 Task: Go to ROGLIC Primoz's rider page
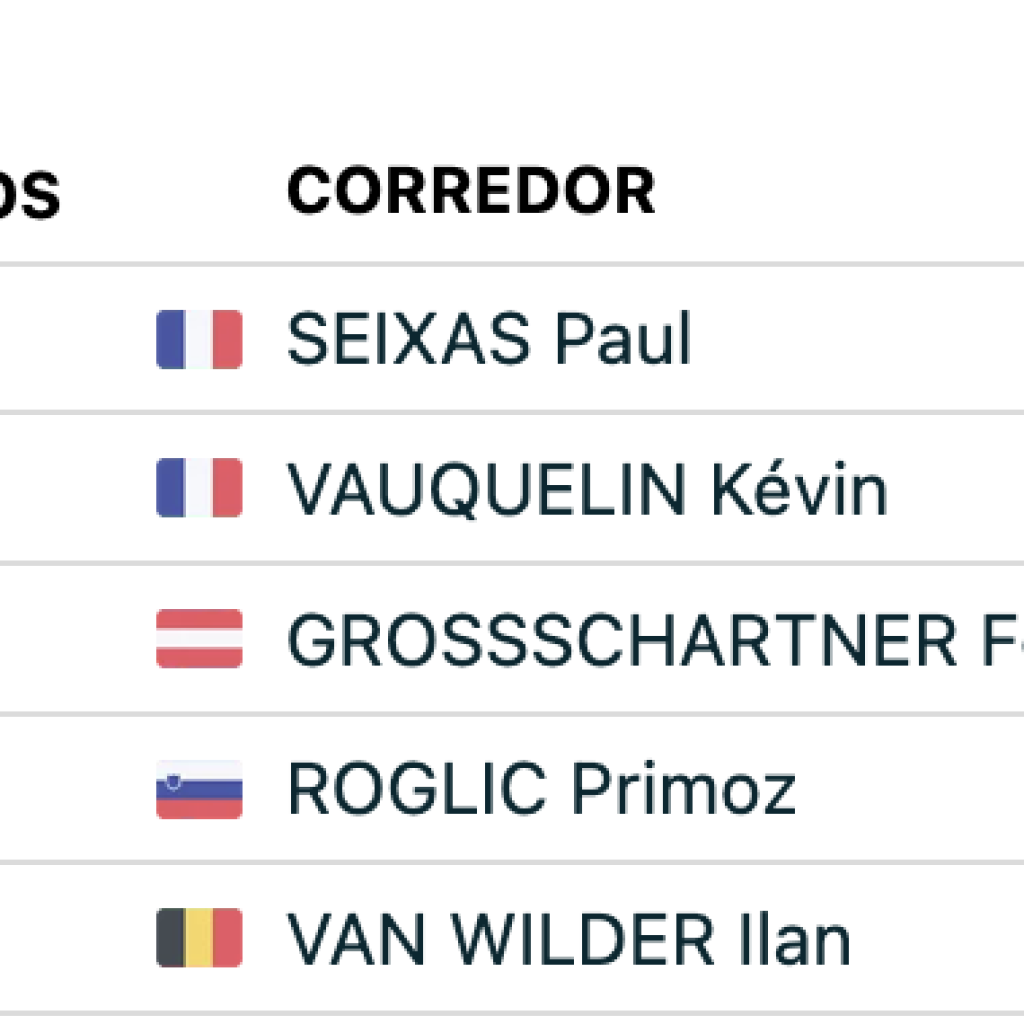point(540,789)
